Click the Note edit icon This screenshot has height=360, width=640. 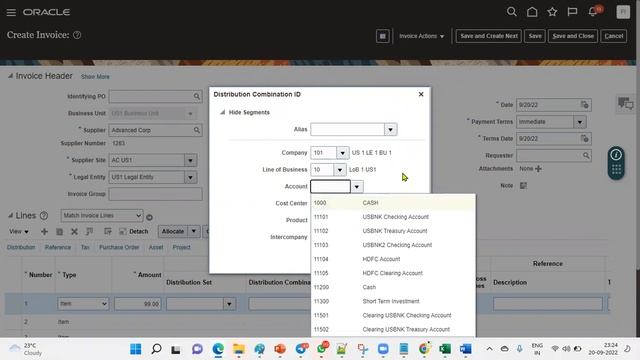523,186
